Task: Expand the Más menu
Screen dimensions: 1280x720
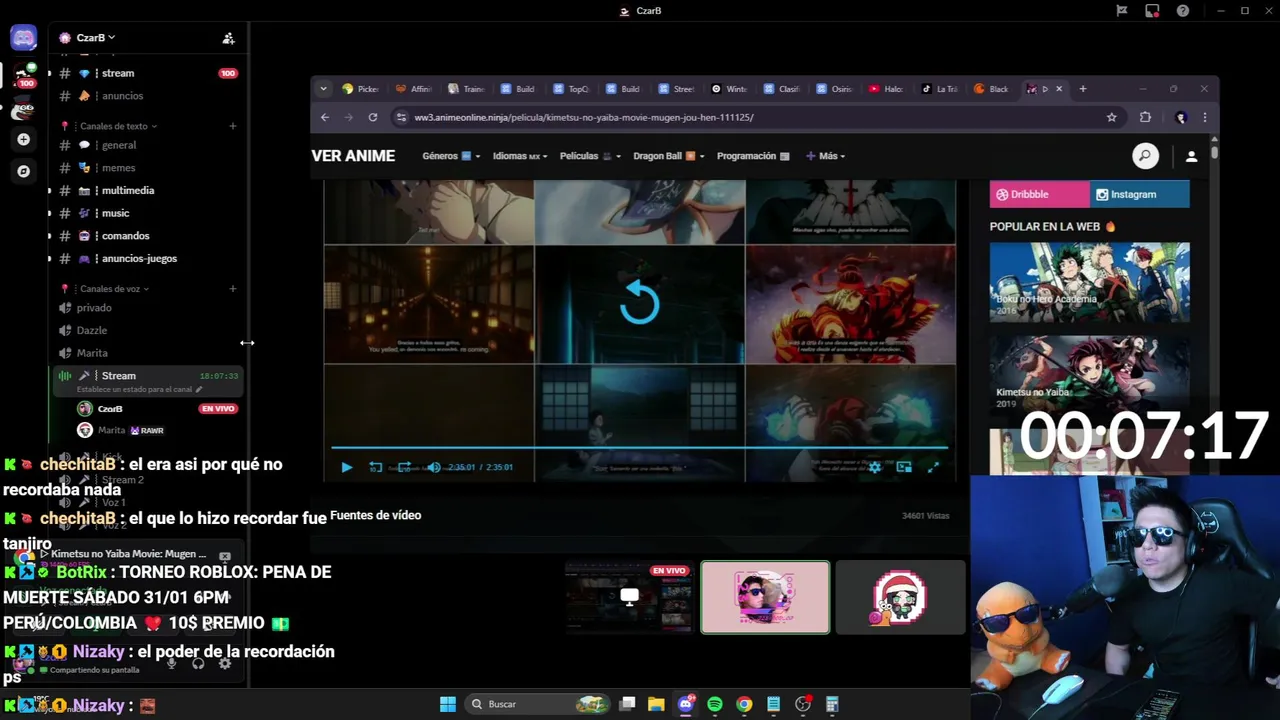Action: (x=826, y=156)
